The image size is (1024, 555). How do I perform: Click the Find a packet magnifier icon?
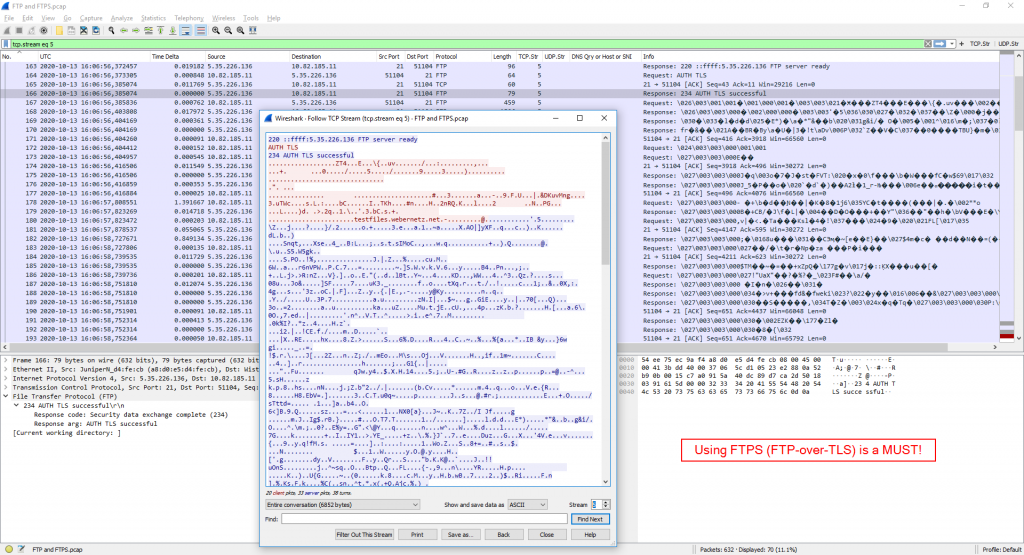[113, 31]
